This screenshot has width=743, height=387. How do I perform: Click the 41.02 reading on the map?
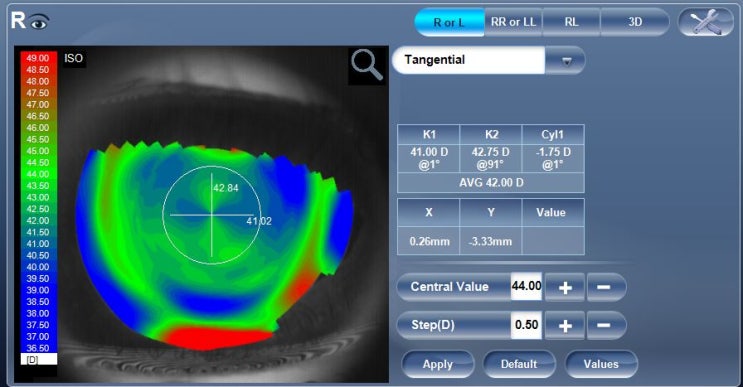tap(259, 221)
